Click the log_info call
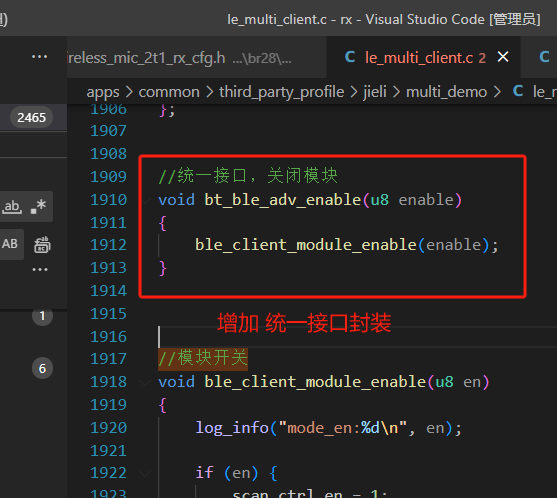The height and width of the screenshot is (498, 557). point(232,428)
